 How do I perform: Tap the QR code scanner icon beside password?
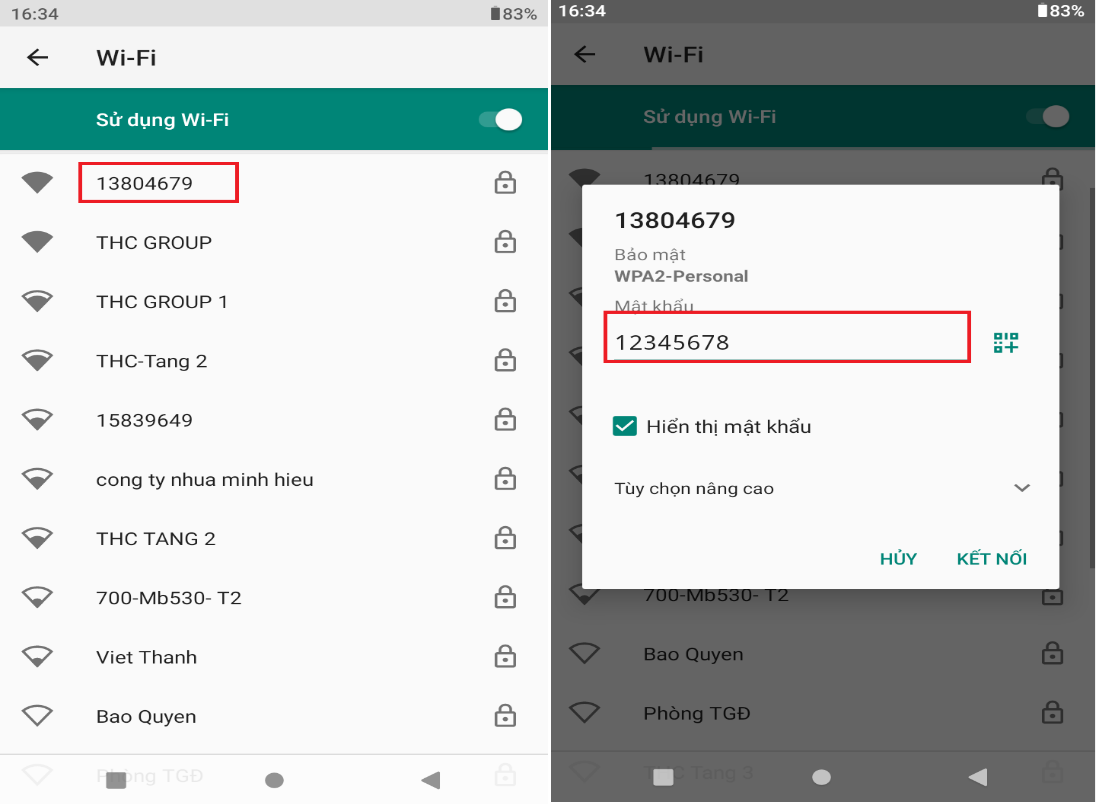1005,342
